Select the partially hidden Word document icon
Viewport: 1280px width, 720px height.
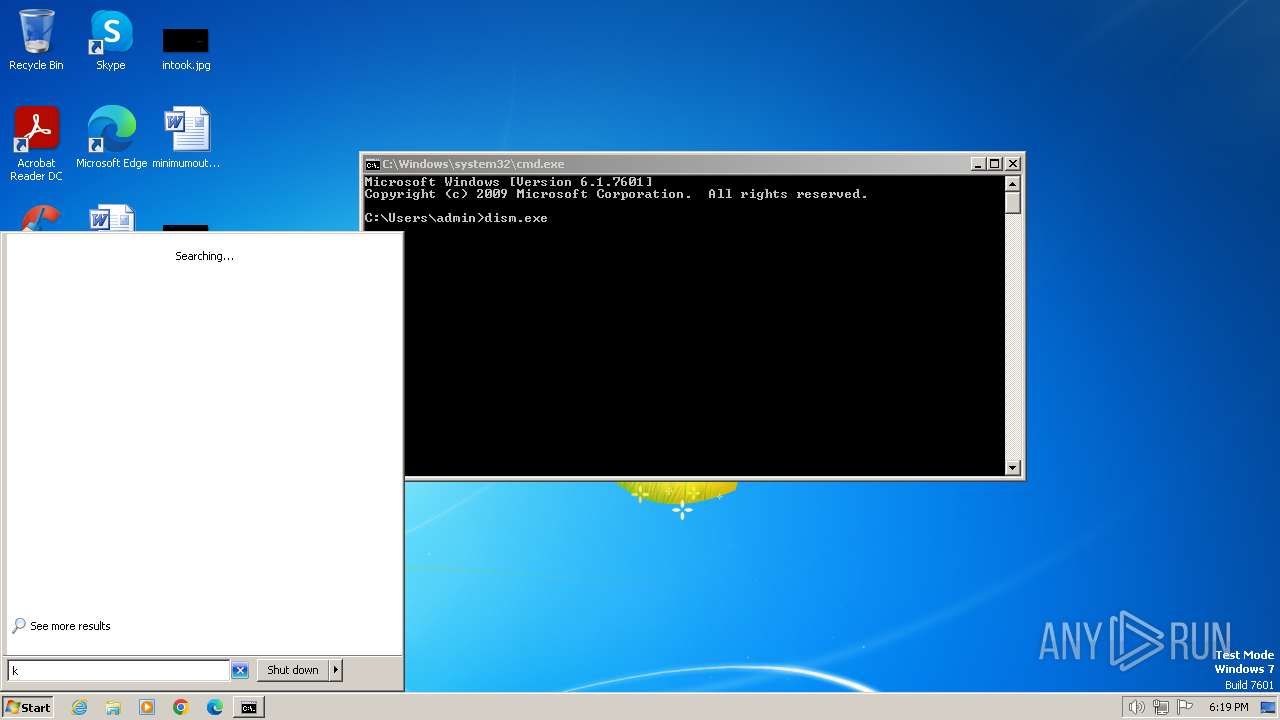point(110,217)
